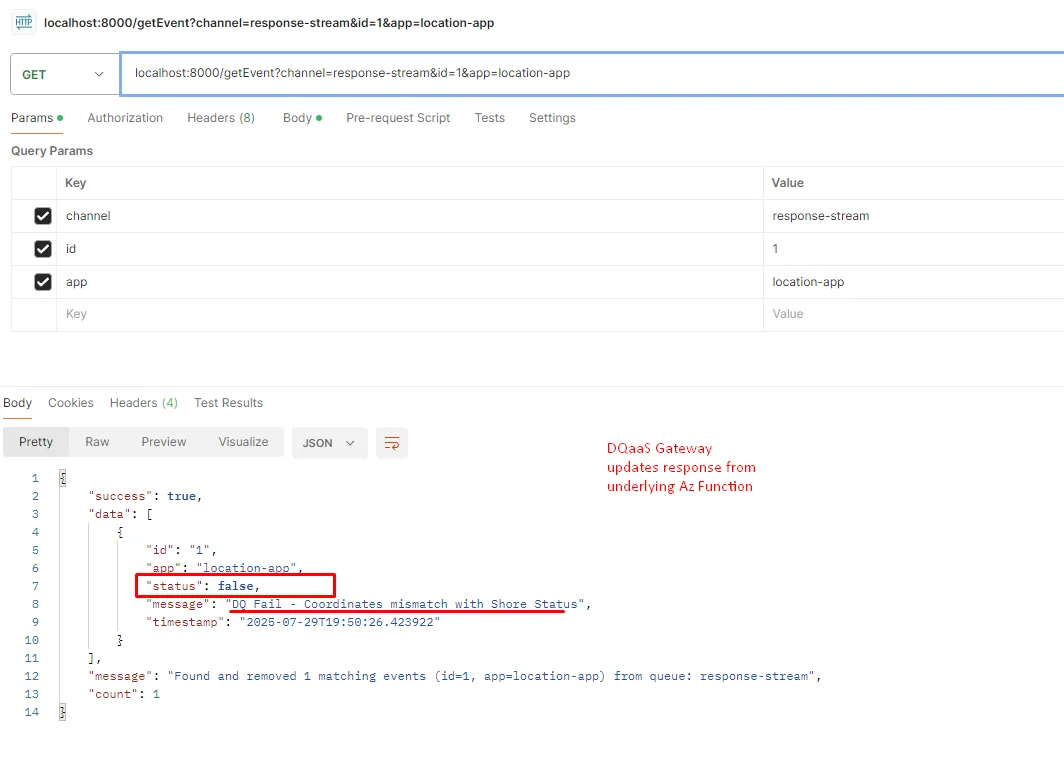Open the request Body tab
The height and width of the screenshot is (784, 1064).
pyautogui.click(x=298, y=118)
